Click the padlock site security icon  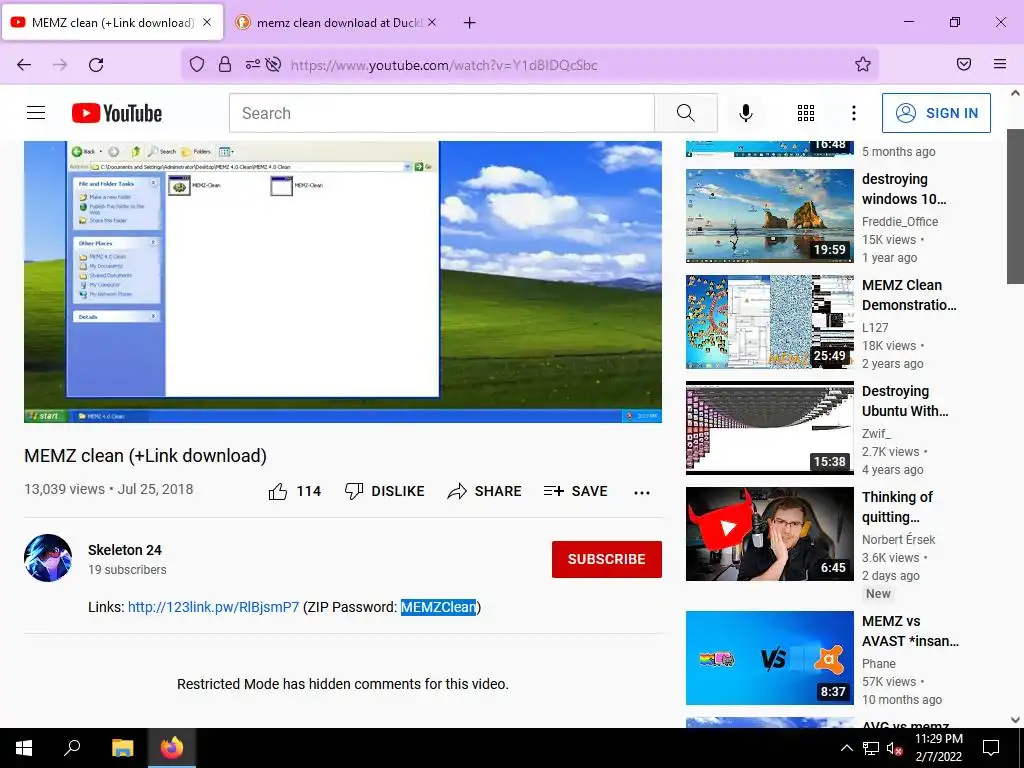pyautogui.click(x=225, y=64)
